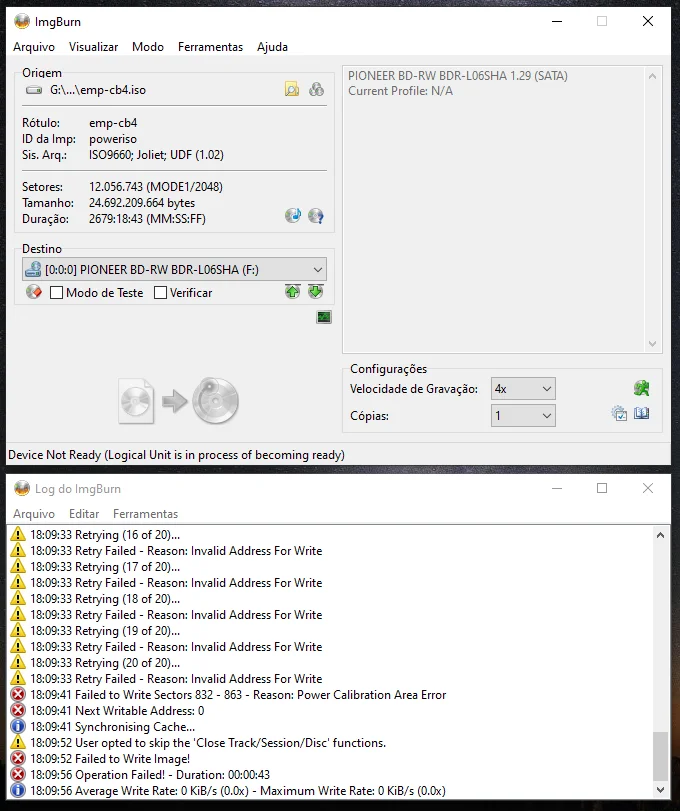The height and width of the screenshot is (811, 680).
Task: Click the Log do ImgBurn window icon
Action: [22, 488]
